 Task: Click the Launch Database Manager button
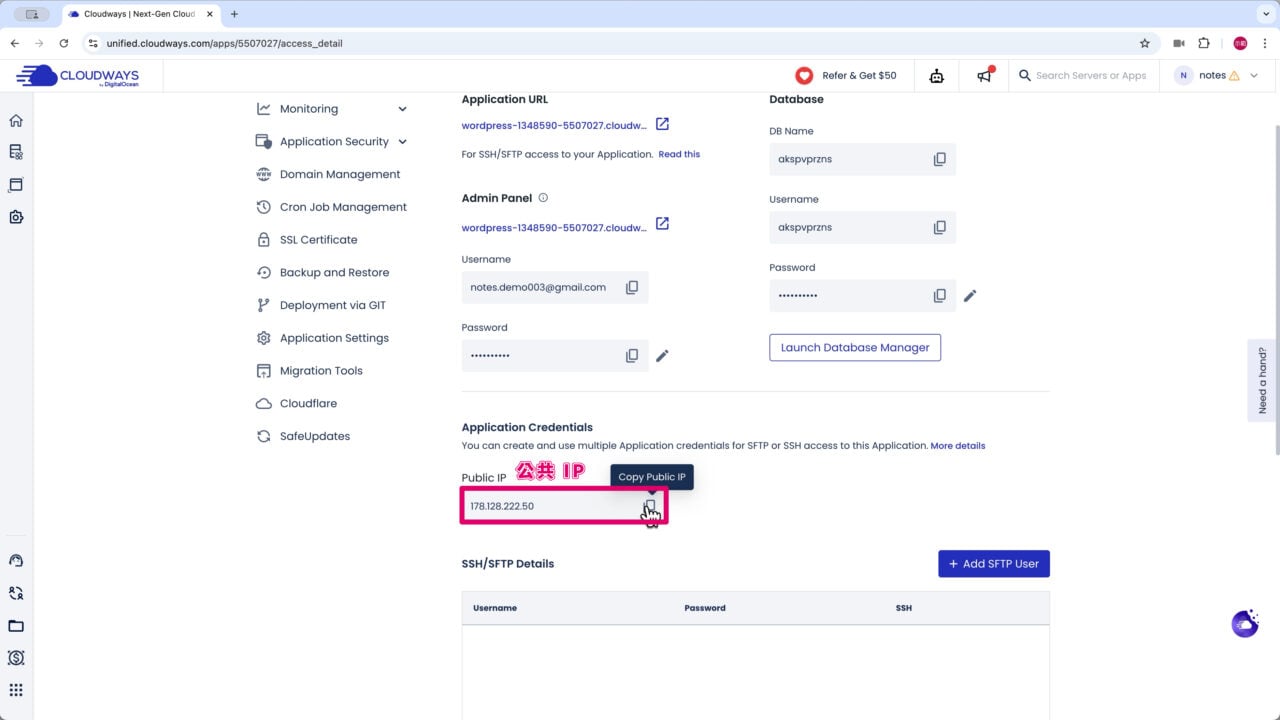tap(854, 347)
